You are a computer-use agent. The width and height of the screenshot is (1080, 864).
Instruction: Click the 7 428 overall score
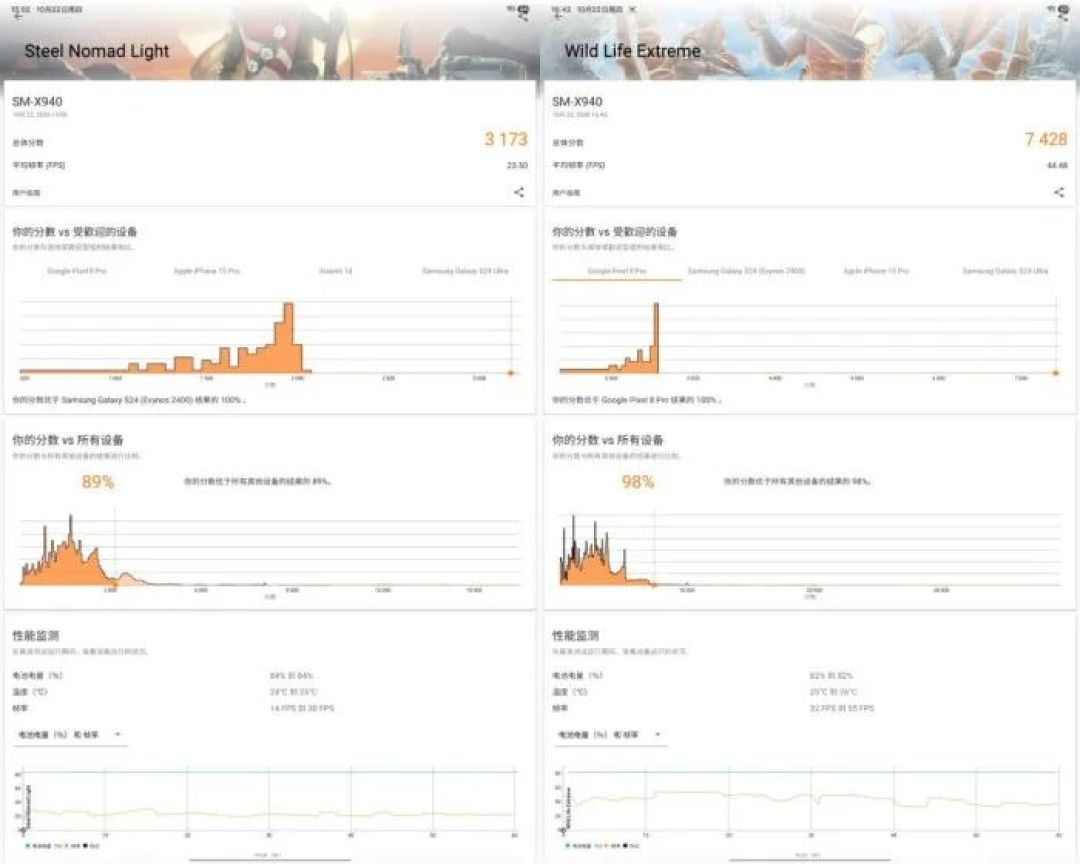(x=1046, y=139)
